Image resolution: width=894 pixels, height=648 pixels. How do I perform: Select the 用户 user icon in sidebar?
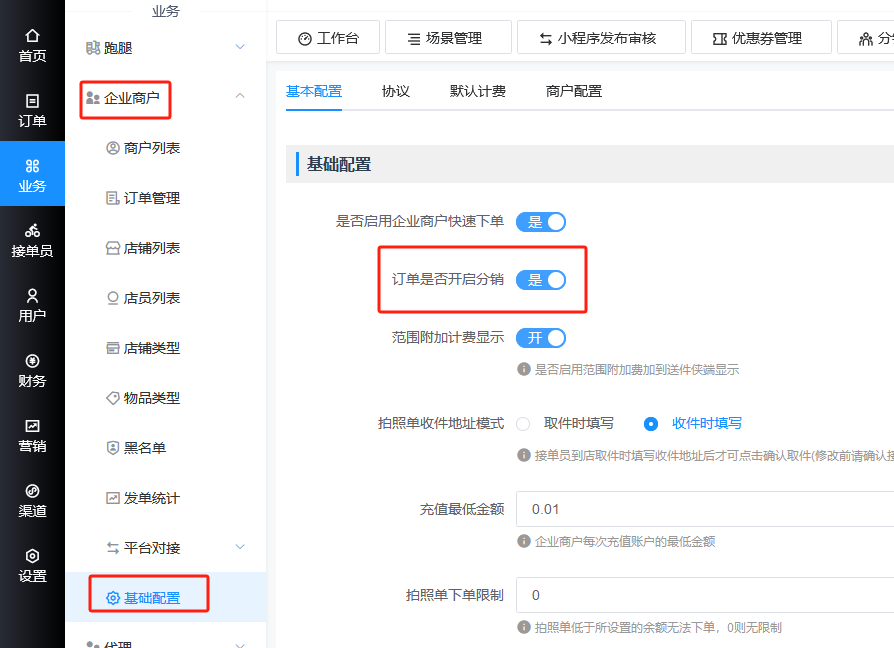[x=32, y=295]
